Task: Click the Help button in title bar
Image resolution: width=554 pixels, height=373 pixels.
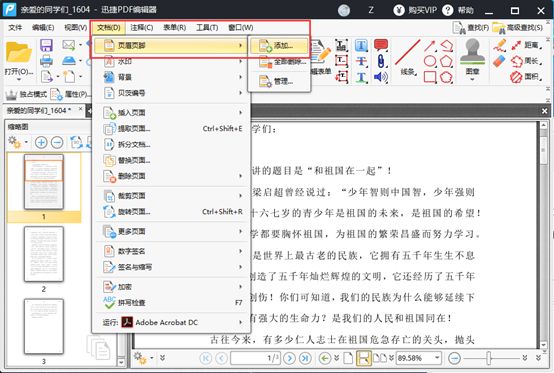Action: click(458, 10)
